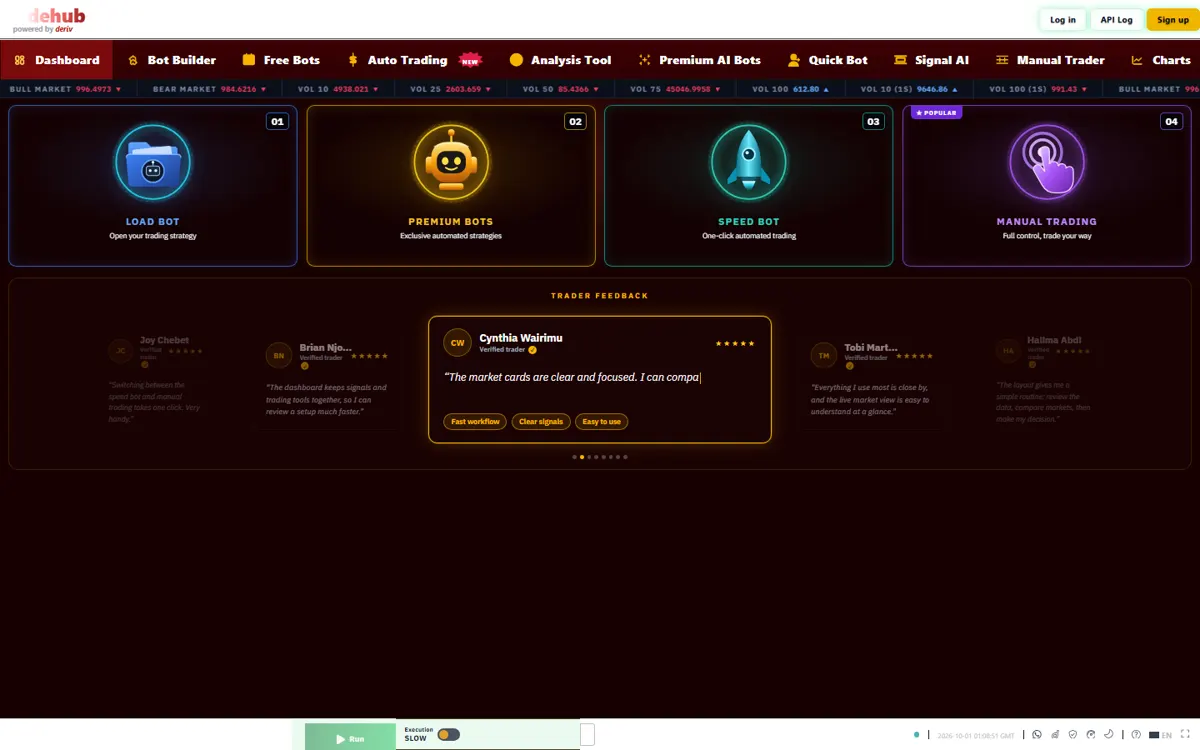The width and height of the screenshot is (1200, 750).
Task: Launch the Speed Bot rocket icon
Action: point(749,163)
